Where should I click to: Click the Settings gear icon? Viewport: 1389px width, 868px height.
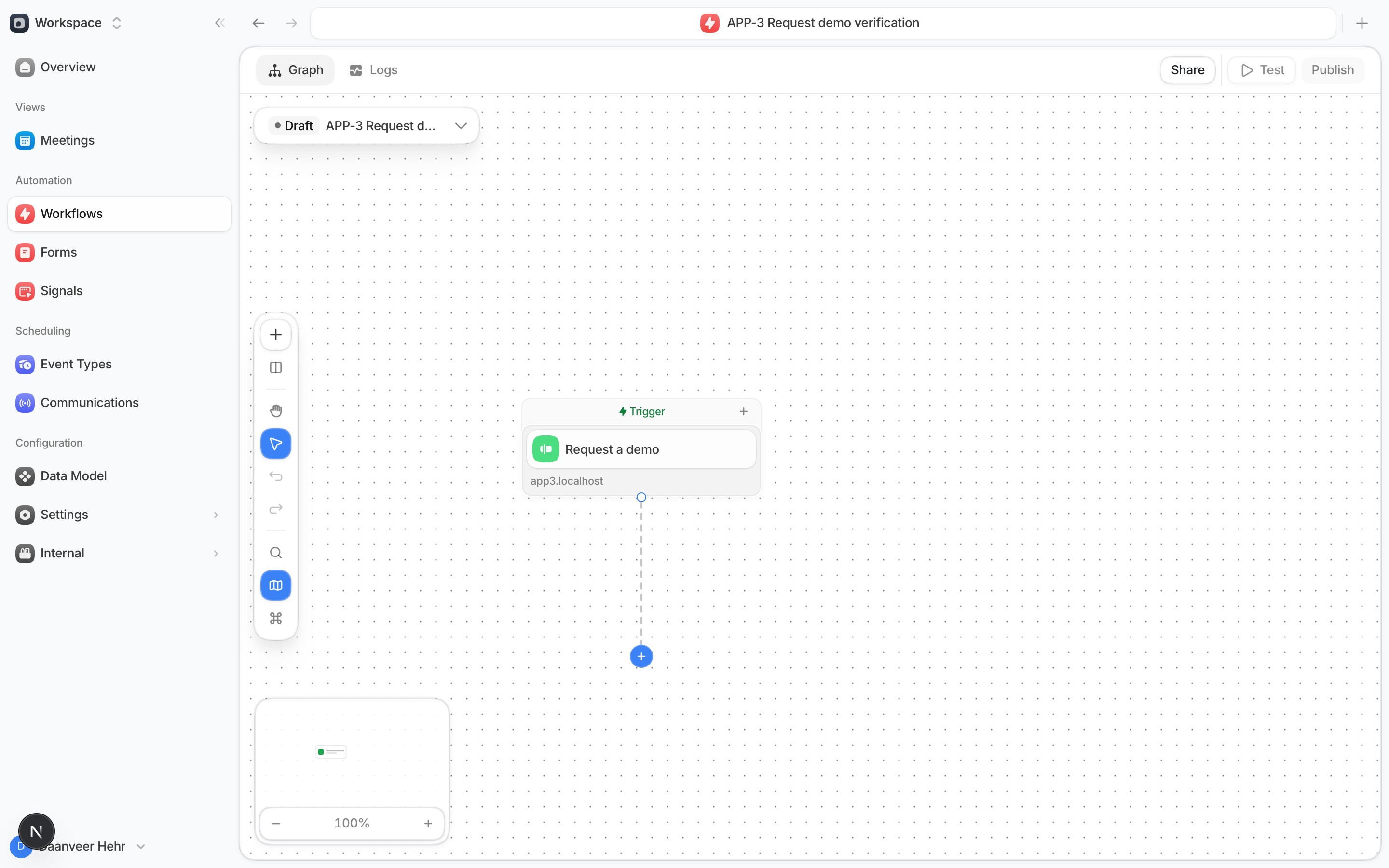[x=25, y=515]
